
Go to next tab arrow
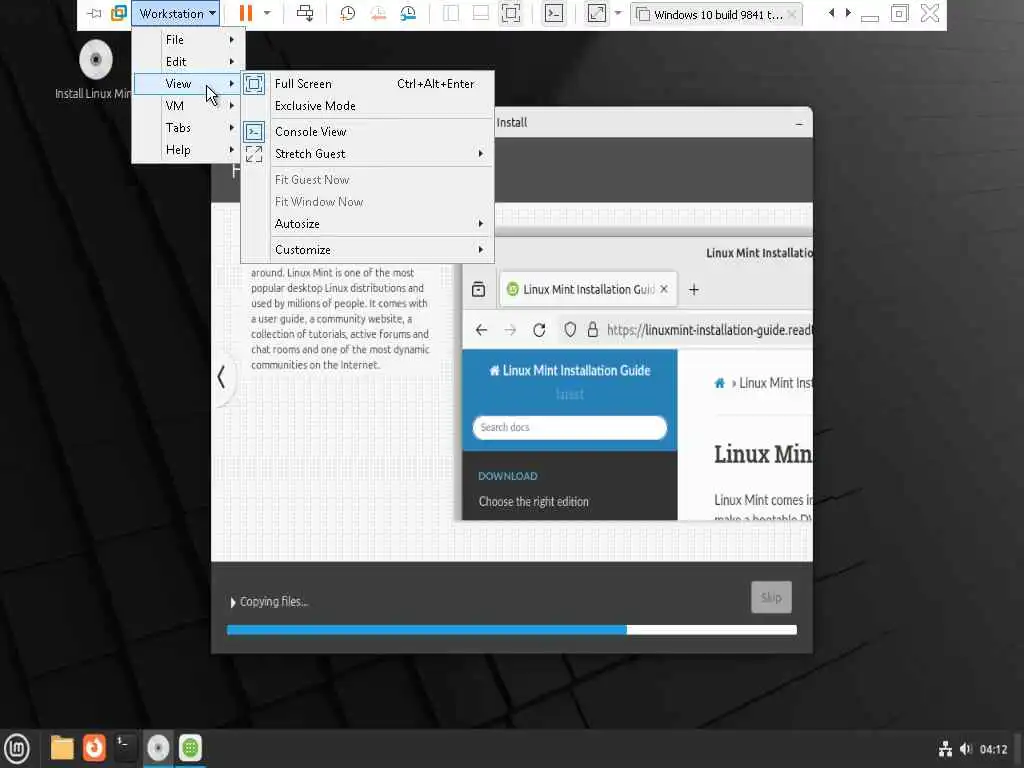pyautogui.click(x=848, y=13)
